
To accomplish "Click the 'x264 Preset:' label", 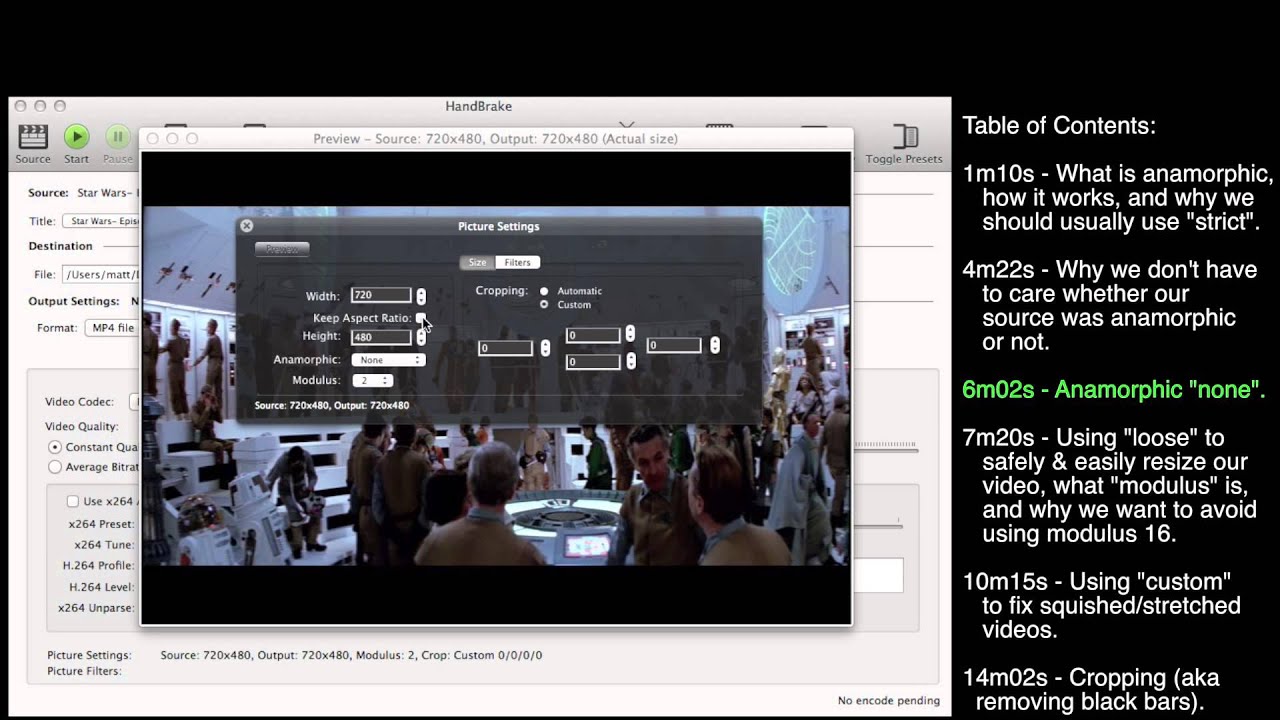I will [x=101, y=524].
